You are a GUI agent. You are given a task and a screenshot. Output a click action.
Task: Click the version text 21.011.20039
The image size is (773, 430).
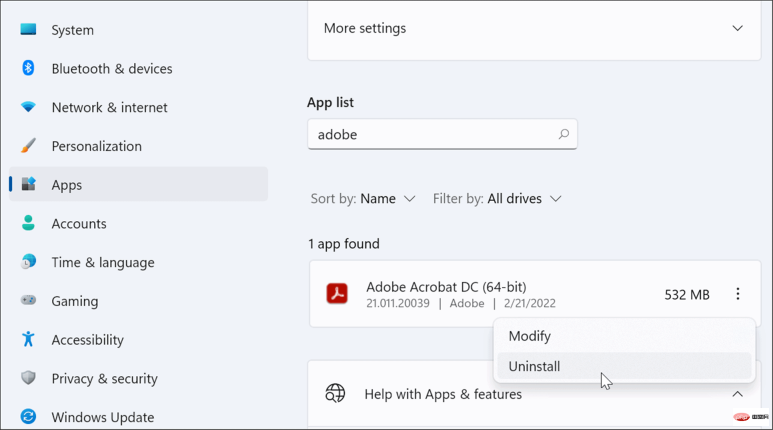(x=398, y=303)
